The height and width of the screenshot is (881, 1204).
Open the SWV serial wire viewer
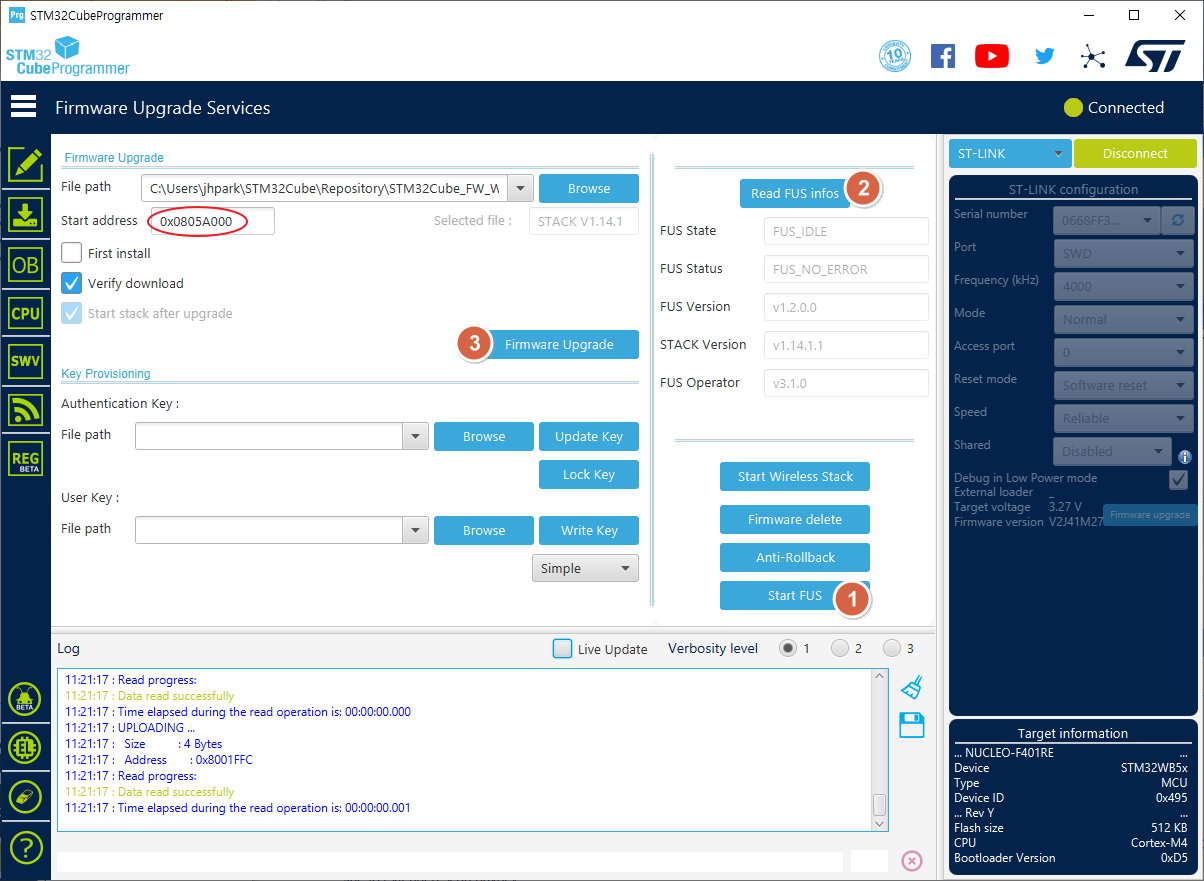(x=25, y=361)
